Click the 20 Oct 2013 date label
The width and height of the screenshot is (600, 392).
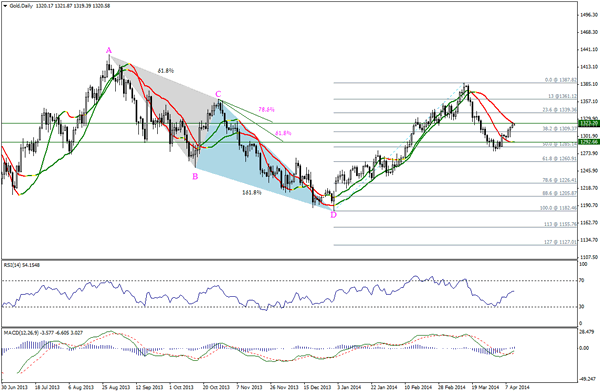pyautogui.click(x=216, y=387)
